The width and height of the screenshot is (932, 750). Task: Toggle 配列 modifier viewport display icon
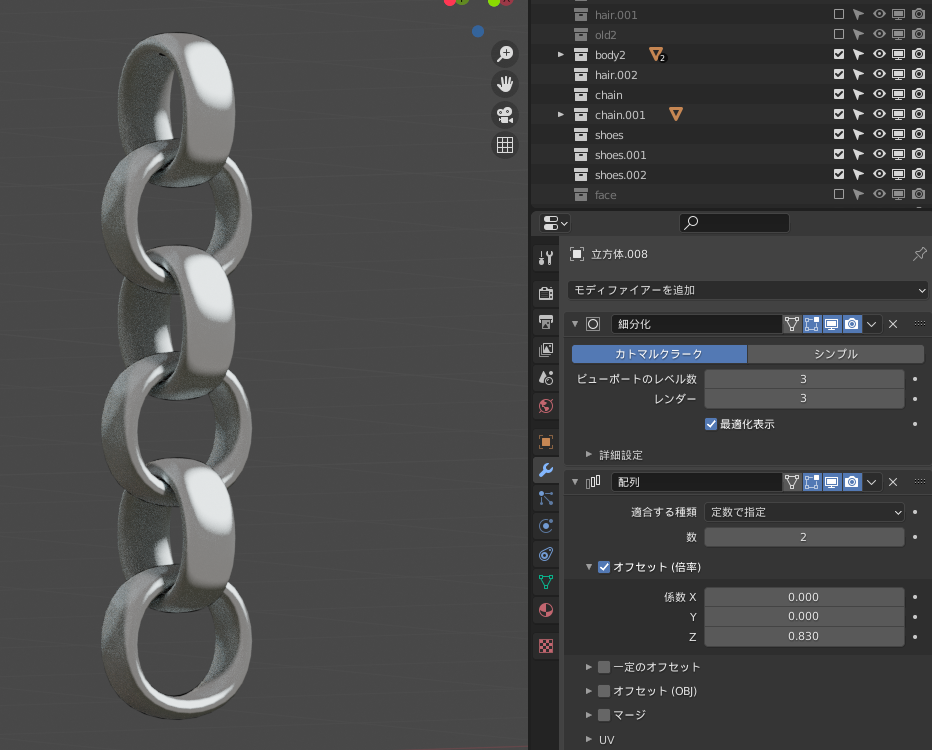tap(832, 482)
